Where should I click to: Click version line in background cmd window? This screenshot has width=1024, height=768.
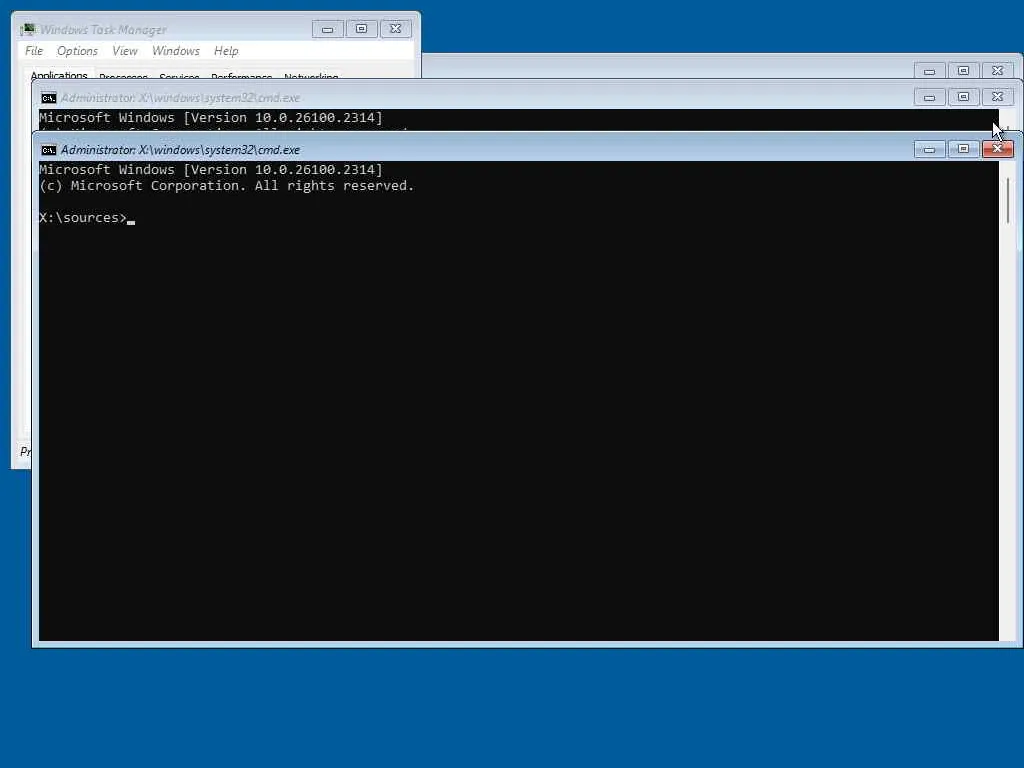click(x=211, y=118)
